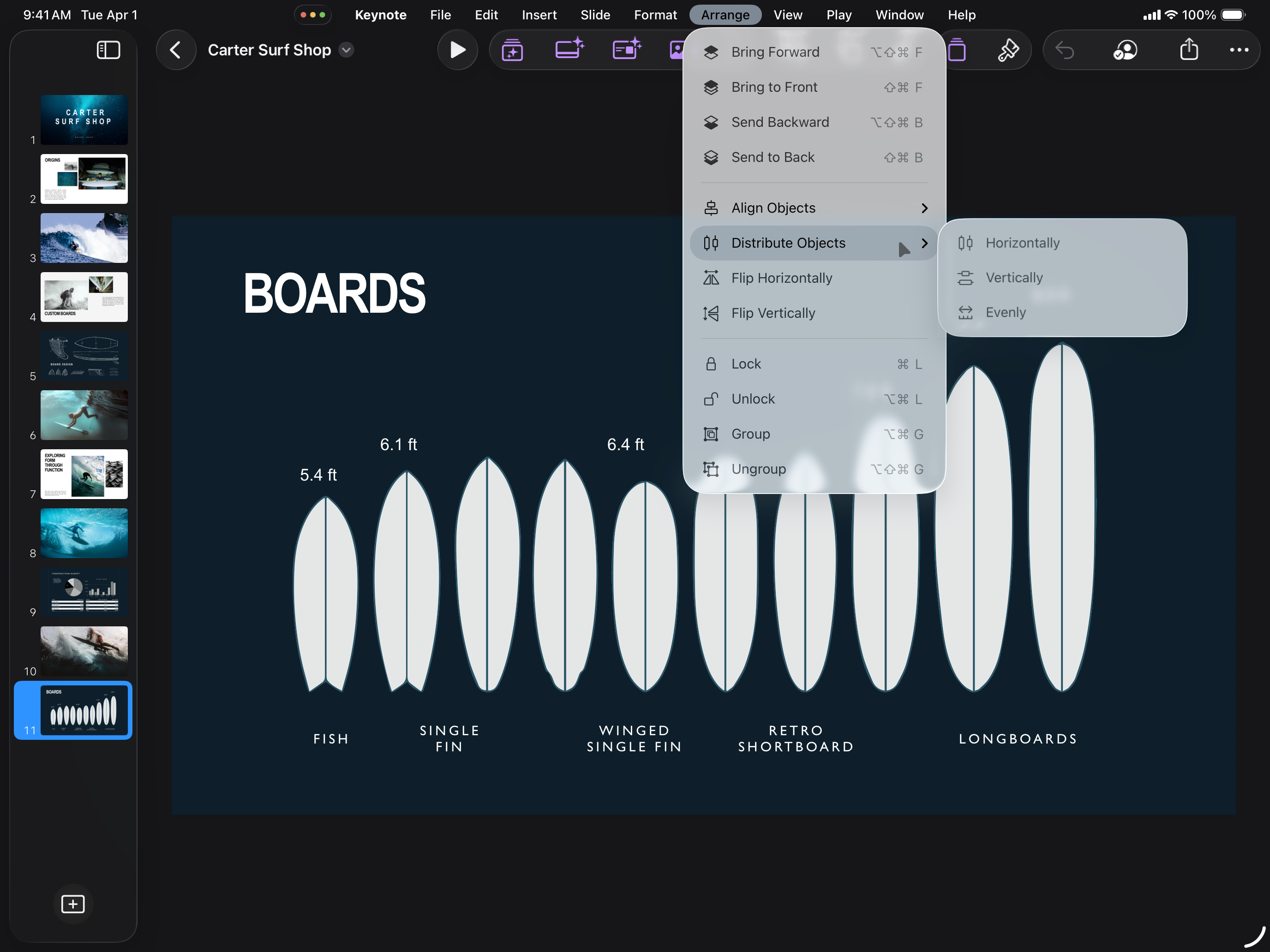Click the three-dot window control pill
This screenshot has height=952, width=1270.
pos(313,15)
